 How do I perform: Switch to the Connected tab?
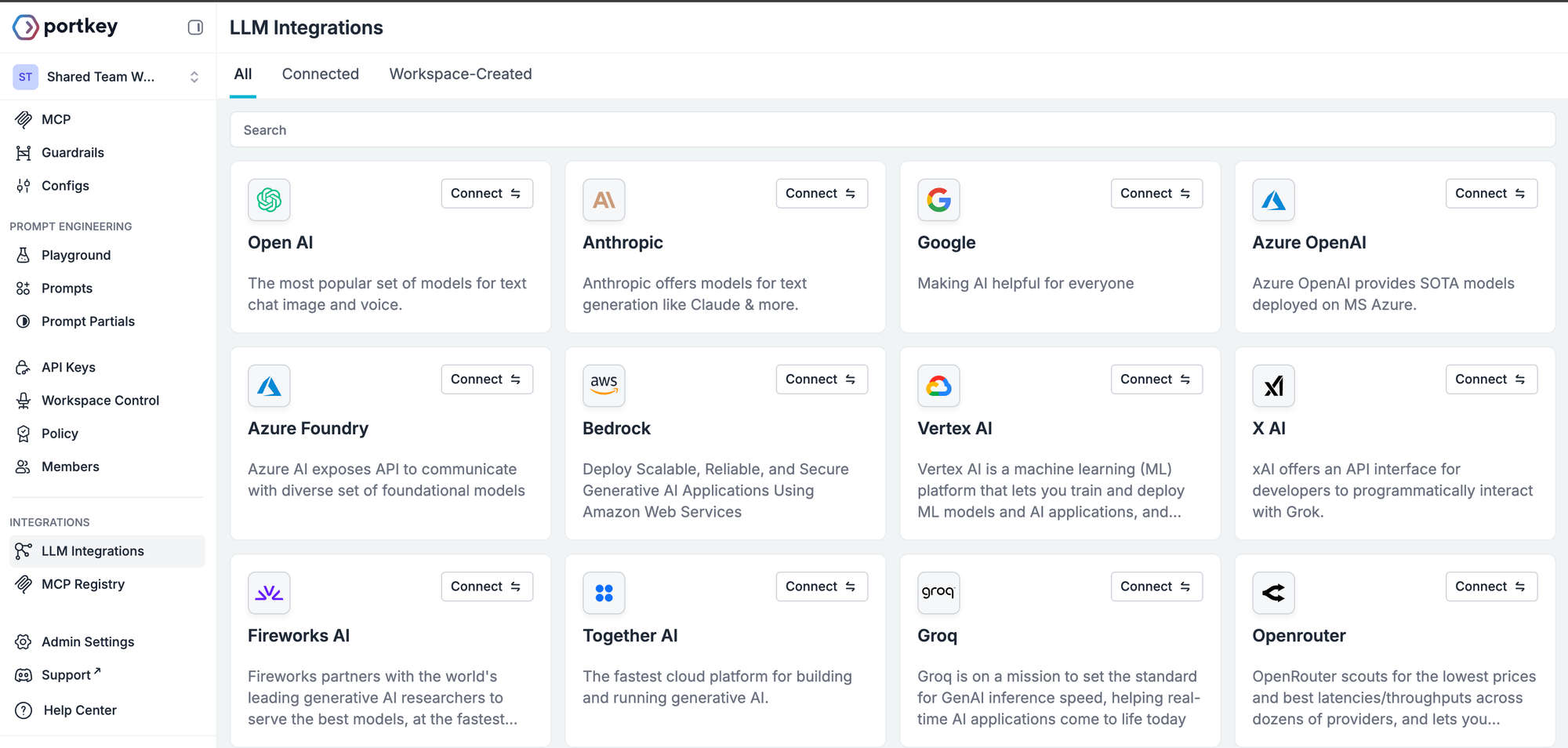pyautogui.click(x=320, y=74)
